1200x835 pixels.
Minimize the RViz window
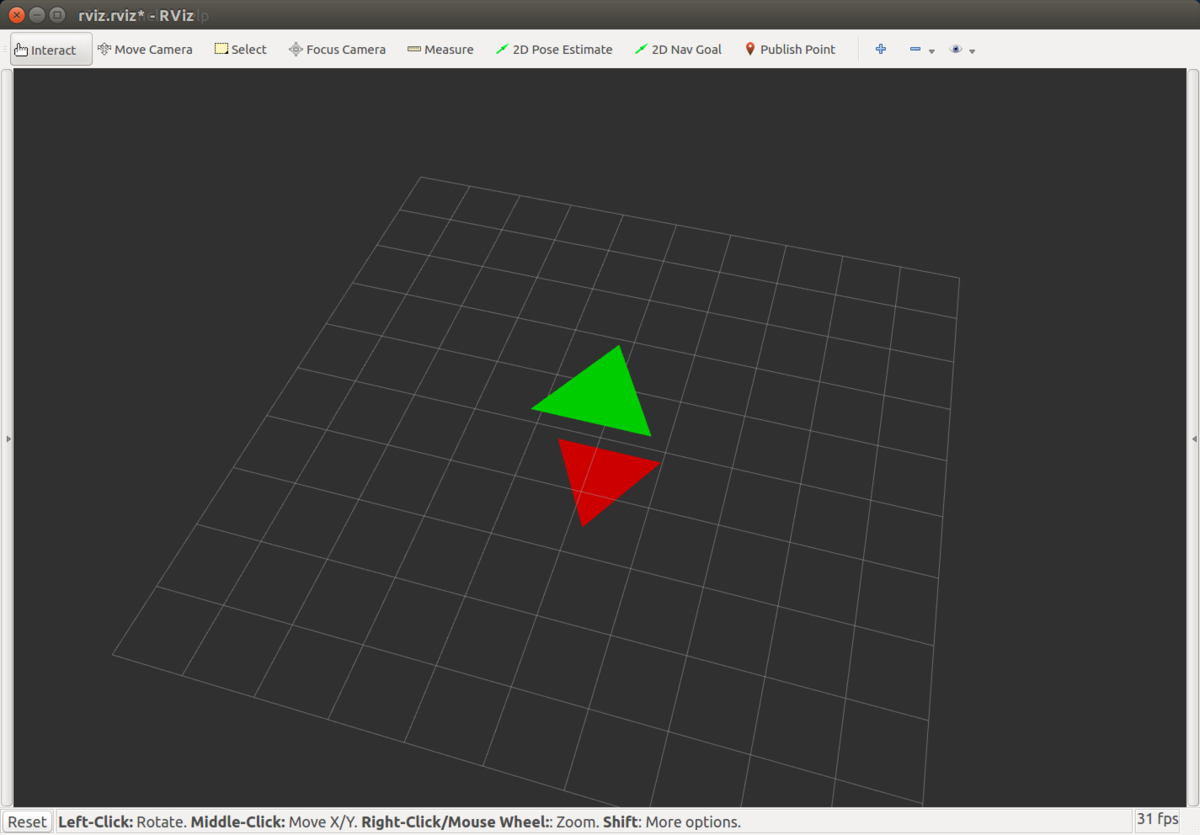click(37, 15)
